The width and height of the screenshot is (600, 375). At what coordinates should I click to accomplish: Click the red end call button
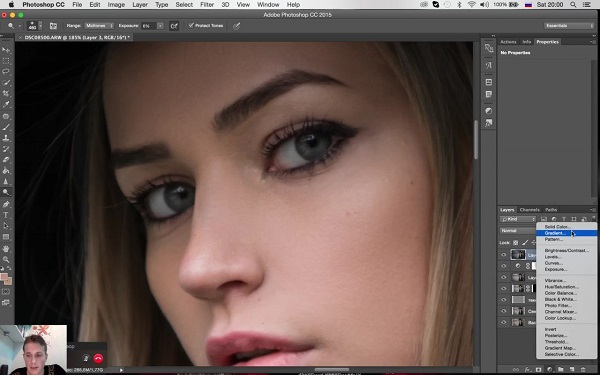tap(98, 359)
